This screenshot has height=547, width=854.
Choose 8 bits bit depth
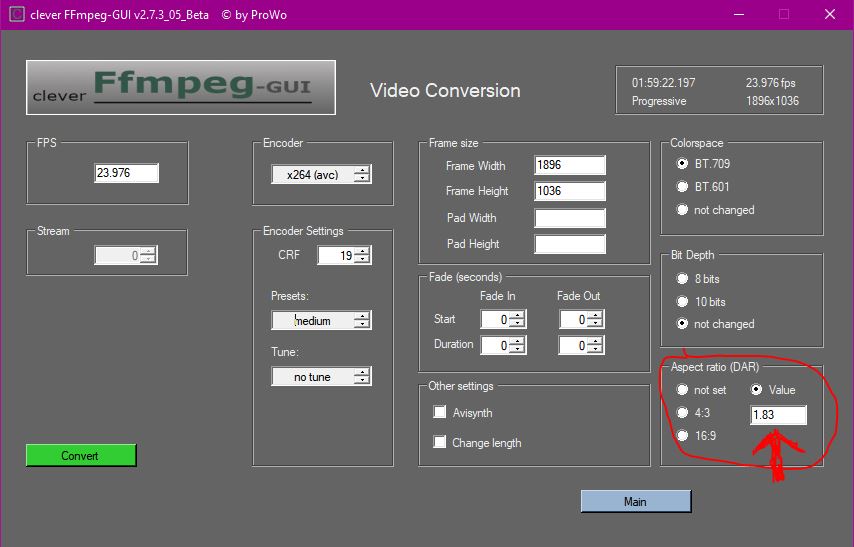(x=682, y=279)
